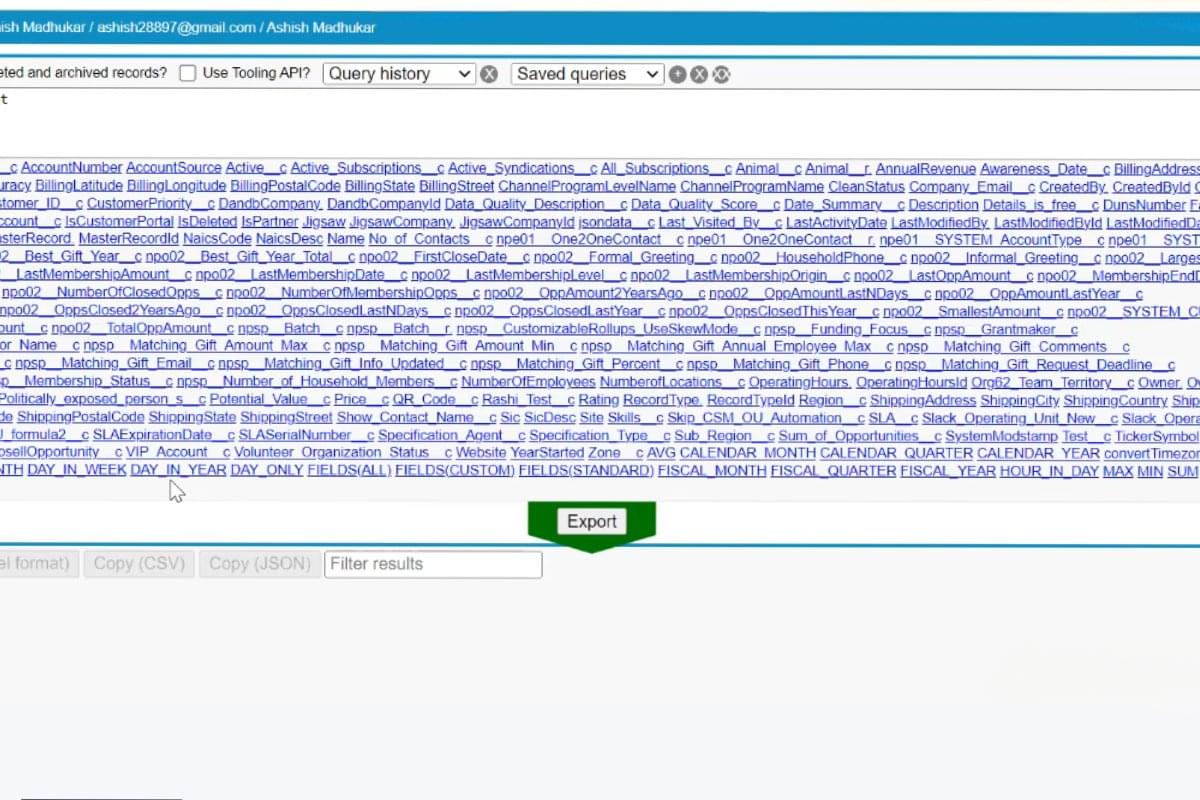Clear query history with the X icon
Image resolution: width=1200 pixels, height=800 pixels.
pyautogui.click(x=488, y=74)
